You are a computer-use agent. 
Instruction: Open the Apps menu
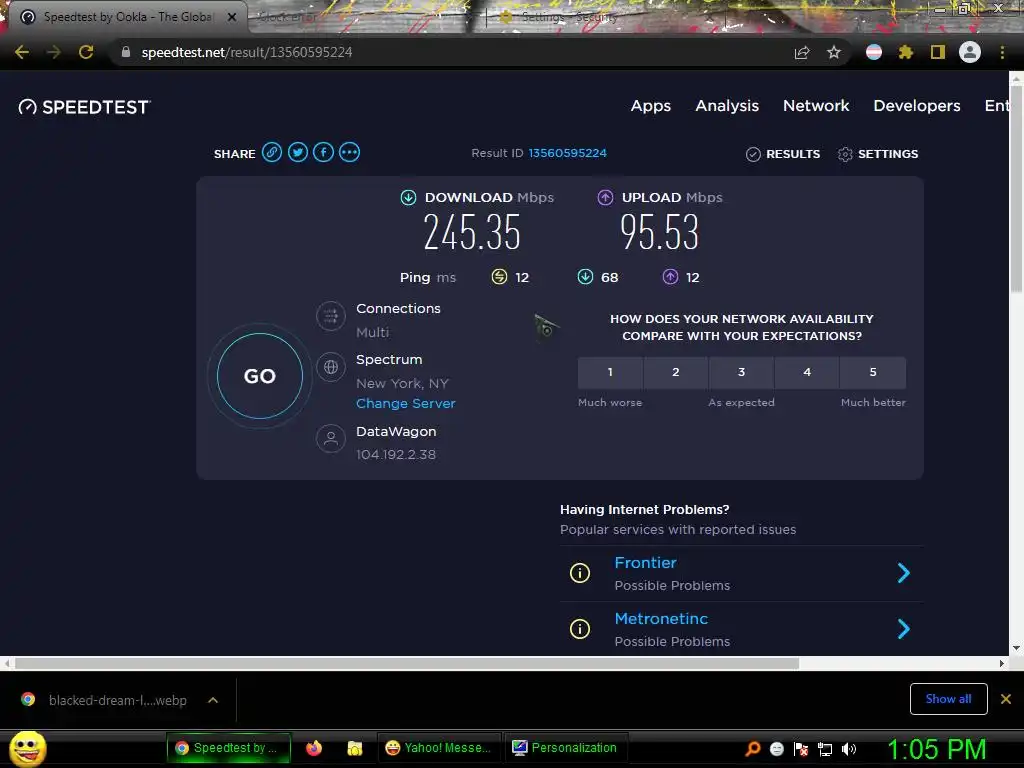[650, 106]
